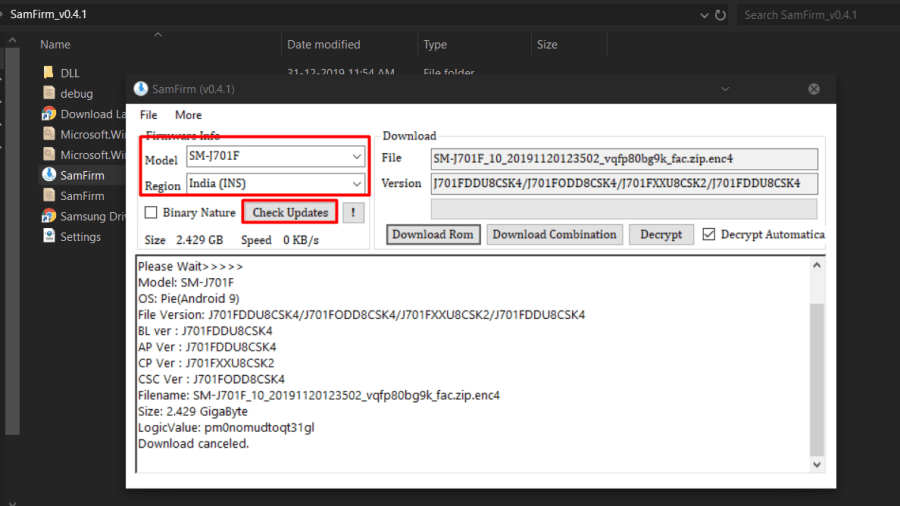900x506 pixels.
Task: Sort Explorer by Size column
Action: pyautogui.click(x=547, y=44)
